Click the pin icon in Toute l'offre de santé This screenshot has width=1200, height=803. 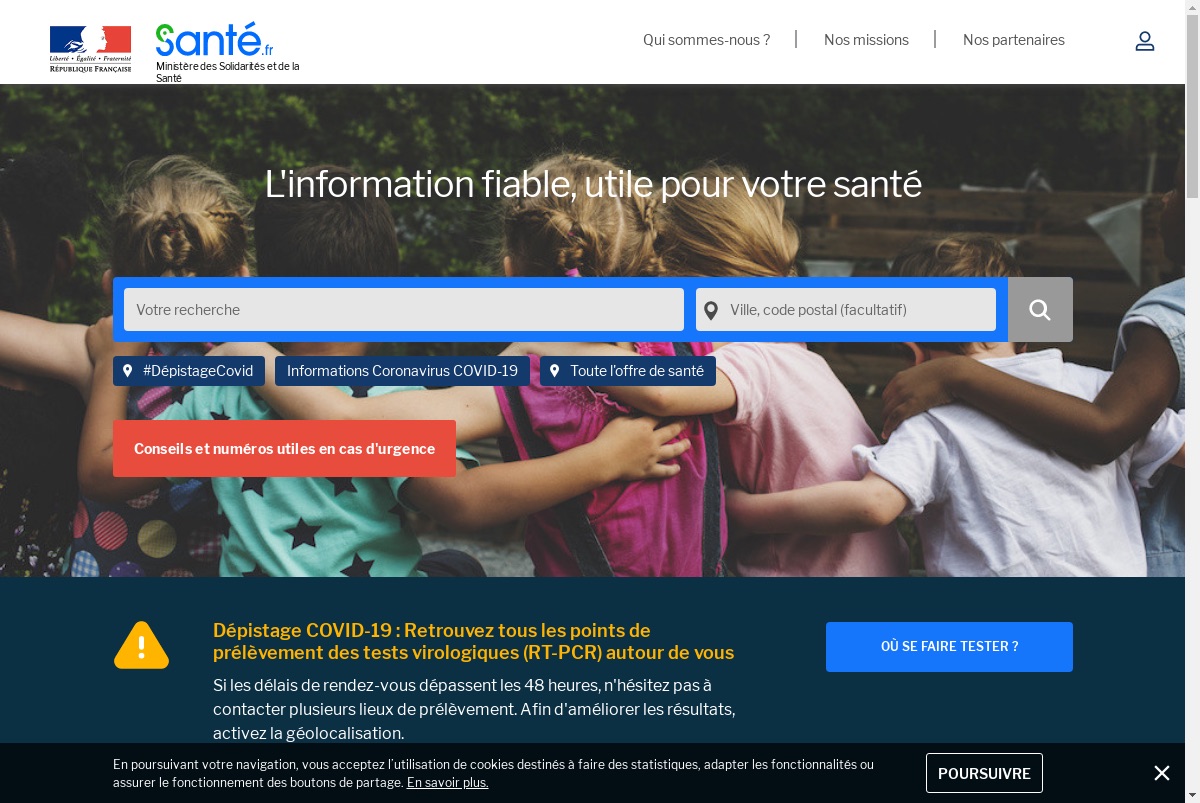pyautogui.click(x=555, y=371)
